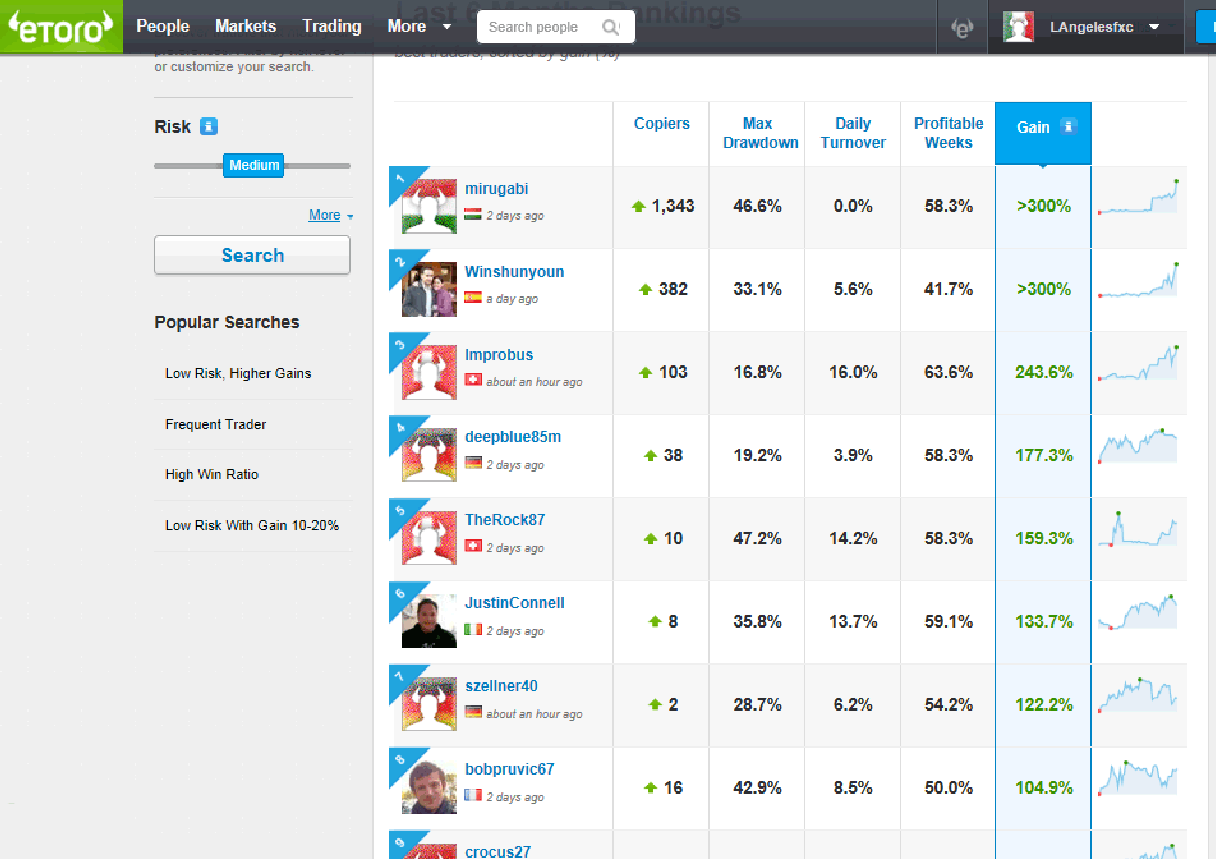This screenshot has height=859, width=1216.
Task: Select High Win Ratio popular search
Action: (x=212, y=475)
